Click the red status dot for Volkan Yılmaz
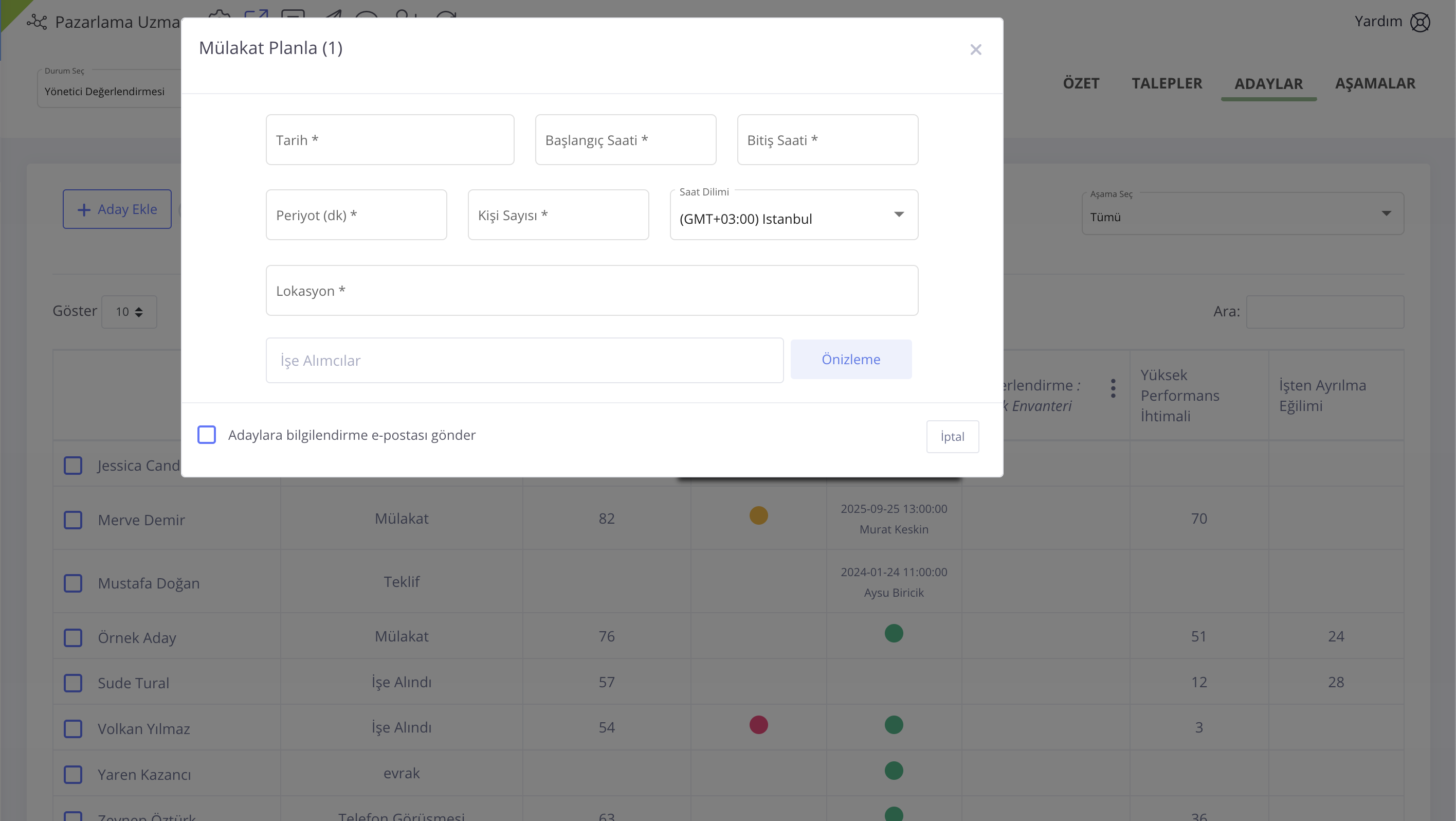 pos(758,725)
